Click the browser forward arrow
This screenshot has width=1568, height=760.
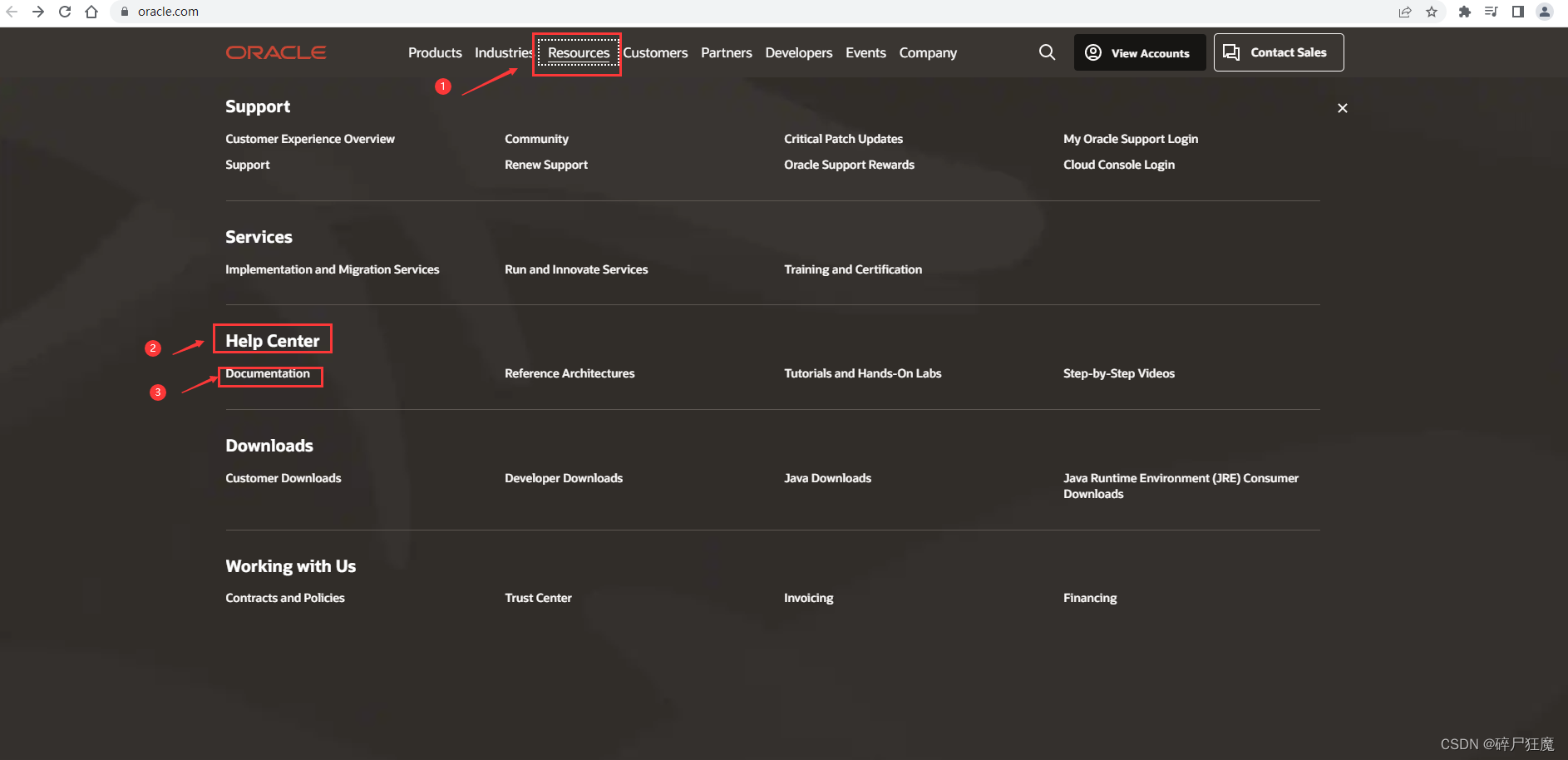[38, 12]
